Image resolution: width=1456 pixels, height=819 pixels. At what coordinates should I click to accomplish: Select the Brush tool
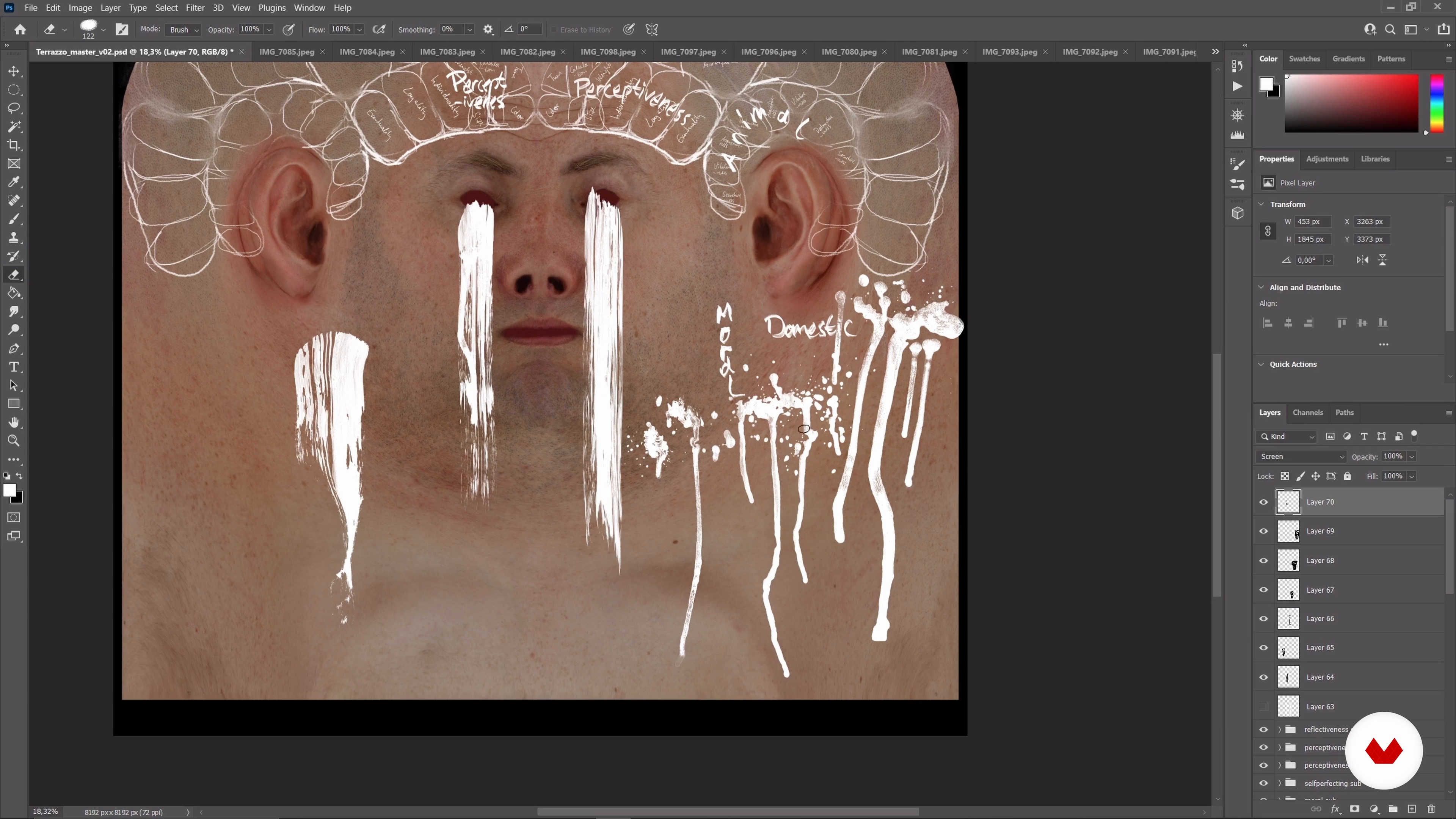pos(14,219)
